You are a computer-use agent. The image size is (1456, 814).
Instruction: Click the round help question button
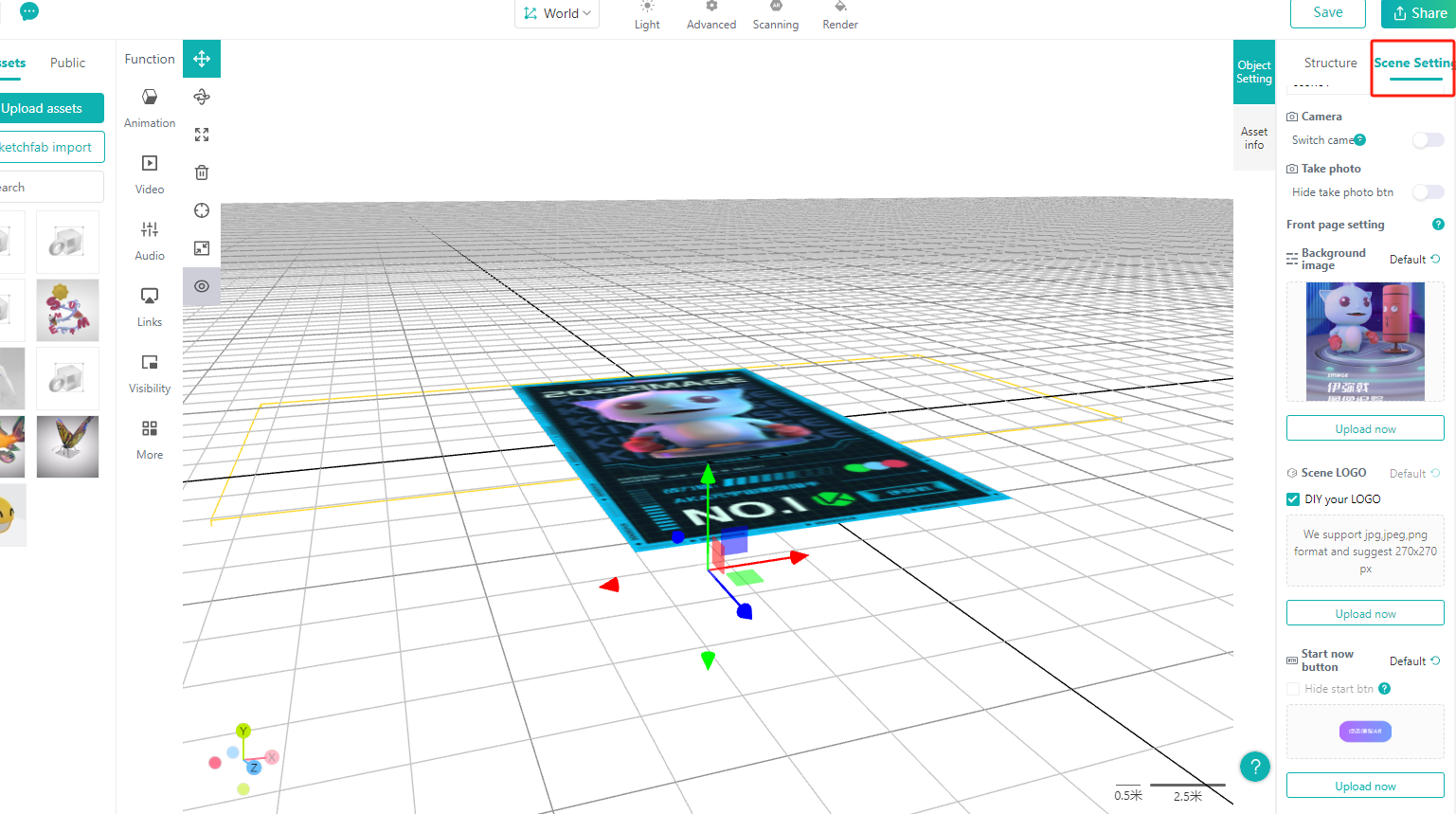pos(1255,767)
